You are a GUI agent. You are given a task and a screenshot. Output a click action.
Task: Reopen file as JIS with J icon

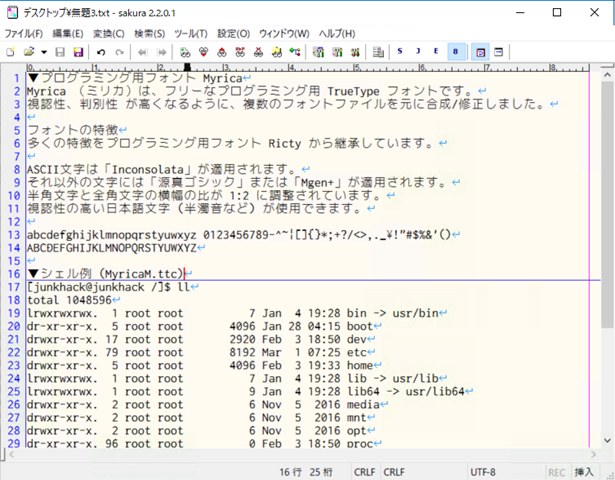click(x=418, y=51)
